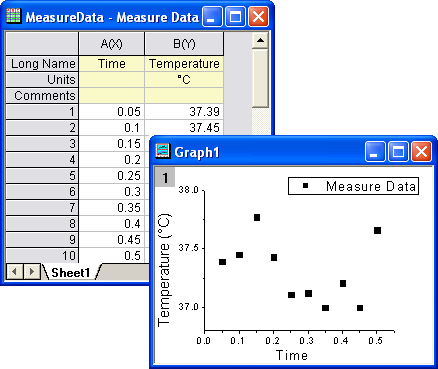This screenshot has width=438, height=369.
Task: Close the MeasureData window
Action: click(x=258, y=17)
